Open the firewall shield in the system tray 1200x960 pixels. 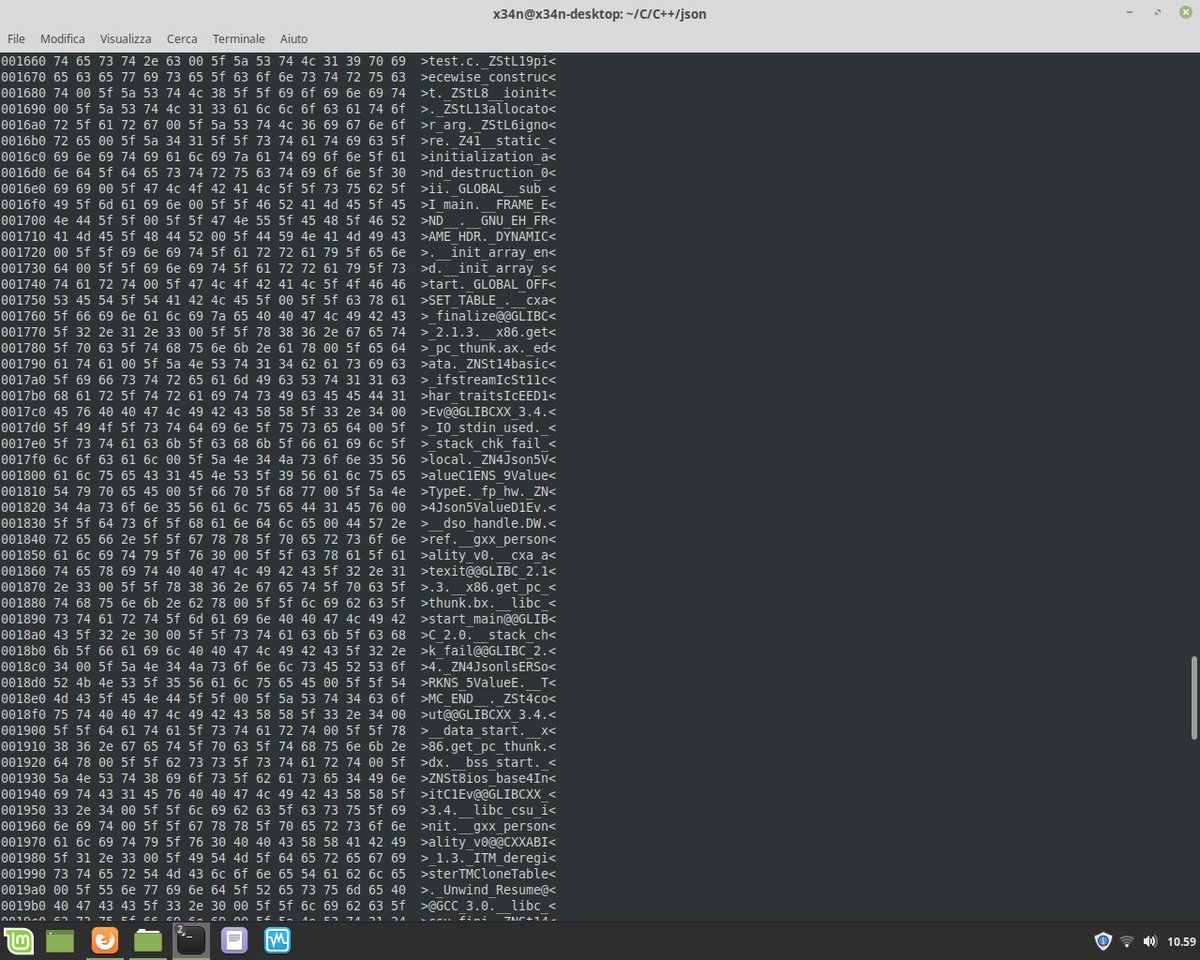click(1103, 940)
